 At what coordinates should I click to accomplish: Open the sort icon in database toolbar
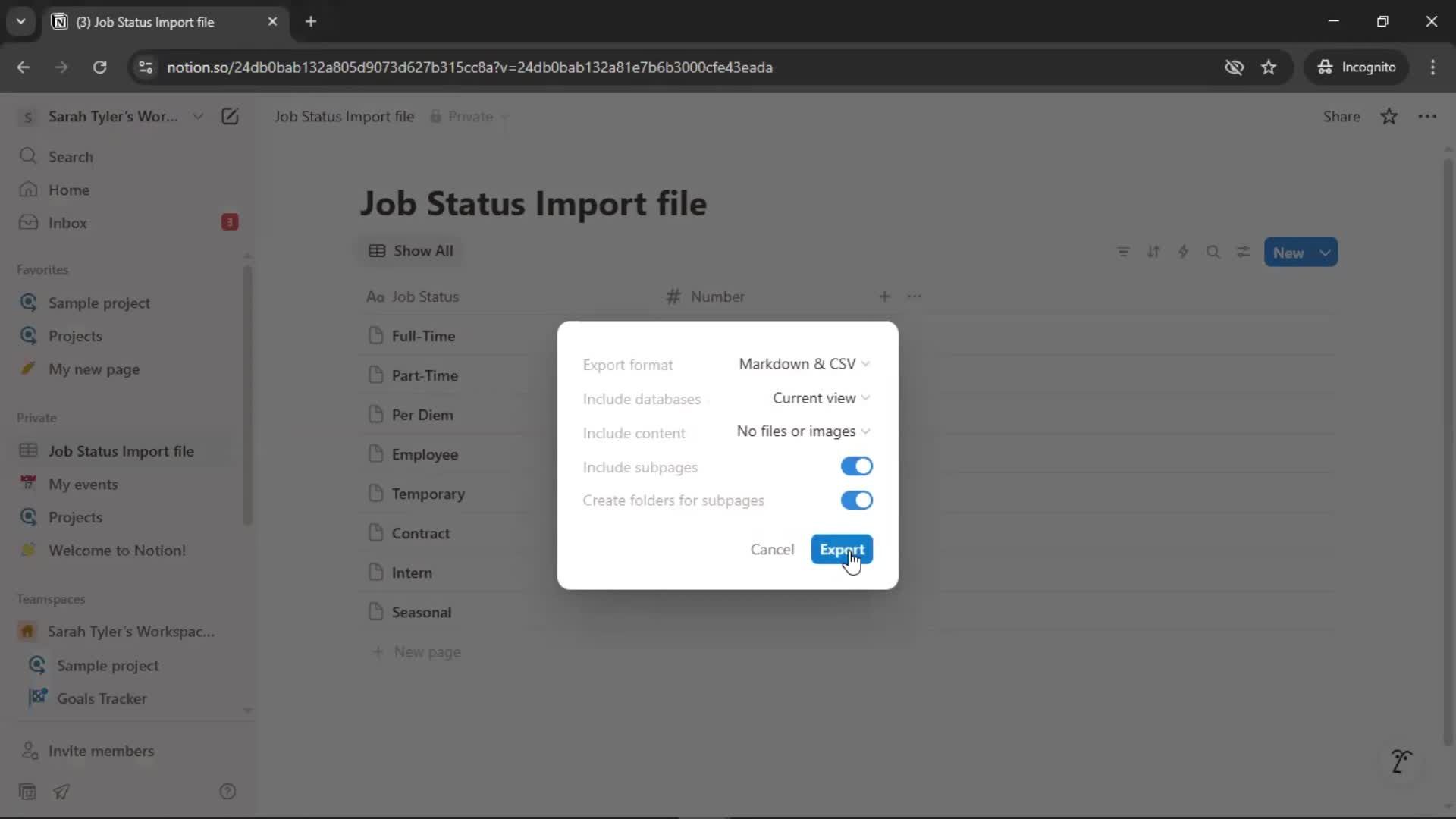[x=1153, y=253]
